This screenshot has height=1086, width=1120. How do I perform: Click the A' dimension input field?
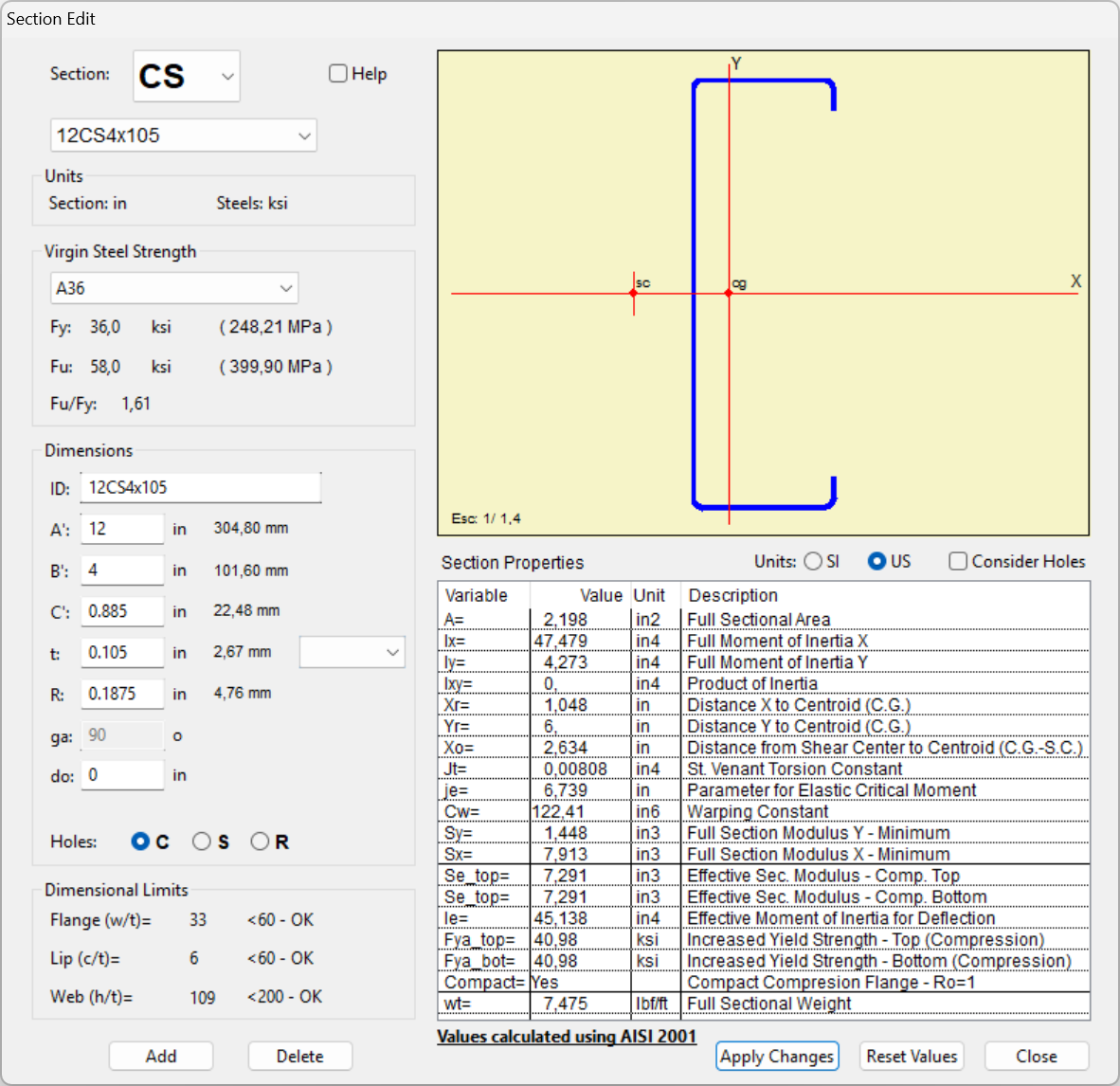point(122,529)
